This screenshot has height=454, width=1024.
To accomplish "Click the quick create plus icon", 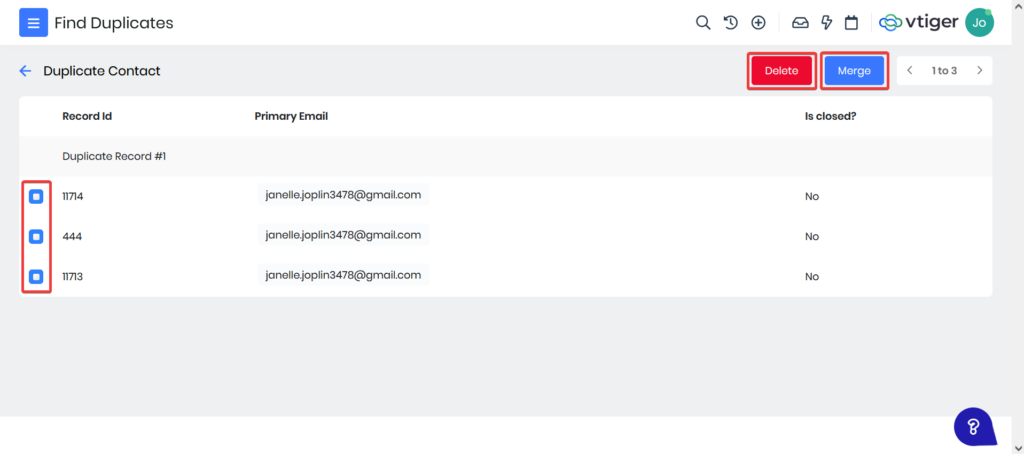I will point(759,22).
